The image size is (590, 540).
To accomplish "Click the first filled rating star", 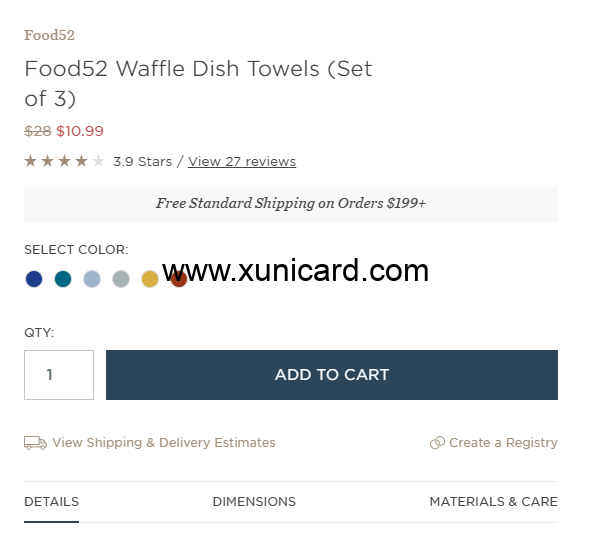I will click(x=30, y=161).
